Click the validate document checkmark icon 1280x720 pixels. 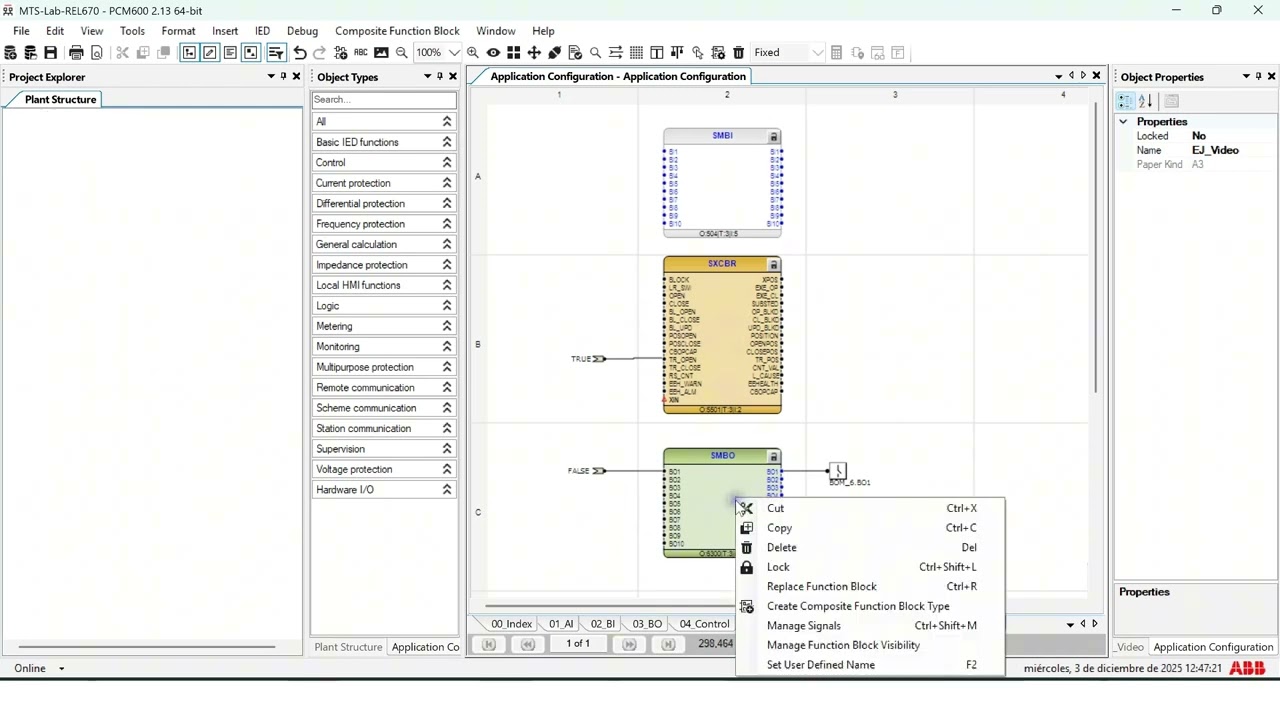pos(575,53)
